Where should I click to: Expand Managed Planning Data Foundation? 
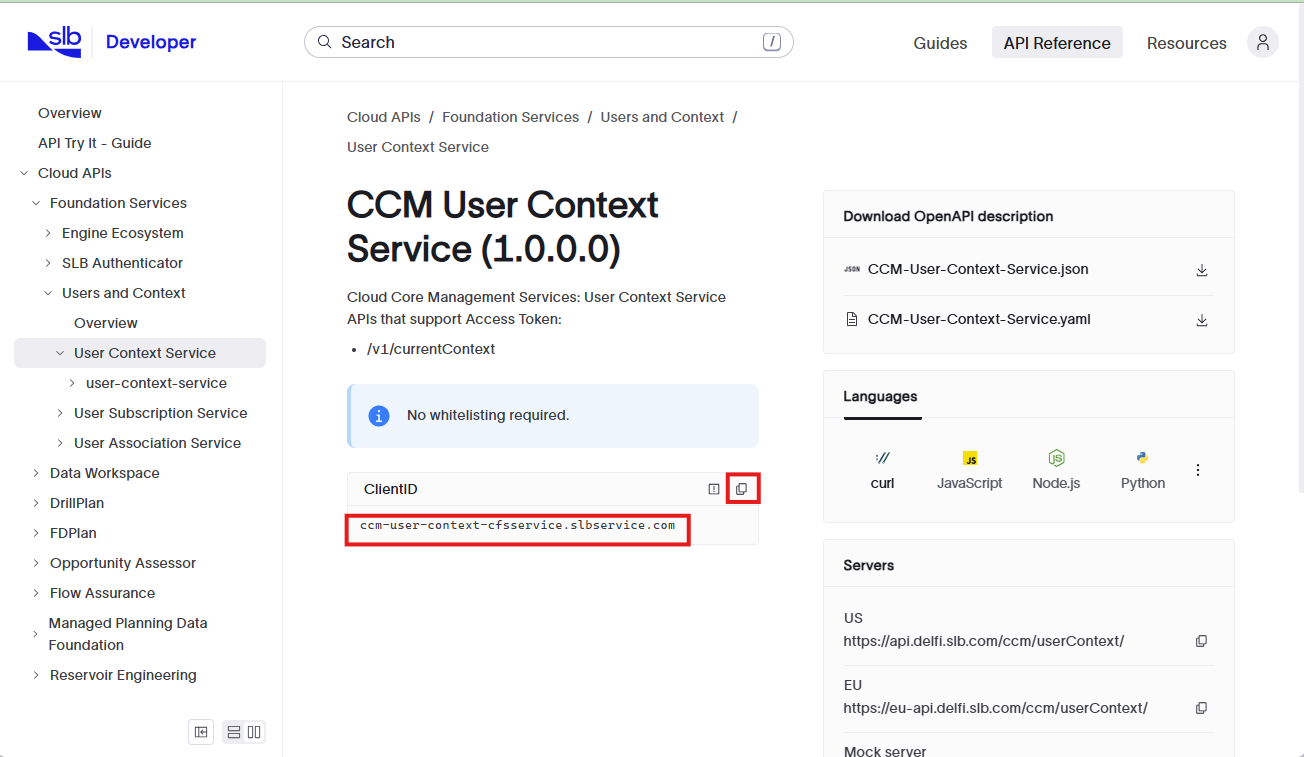point(36,634)
